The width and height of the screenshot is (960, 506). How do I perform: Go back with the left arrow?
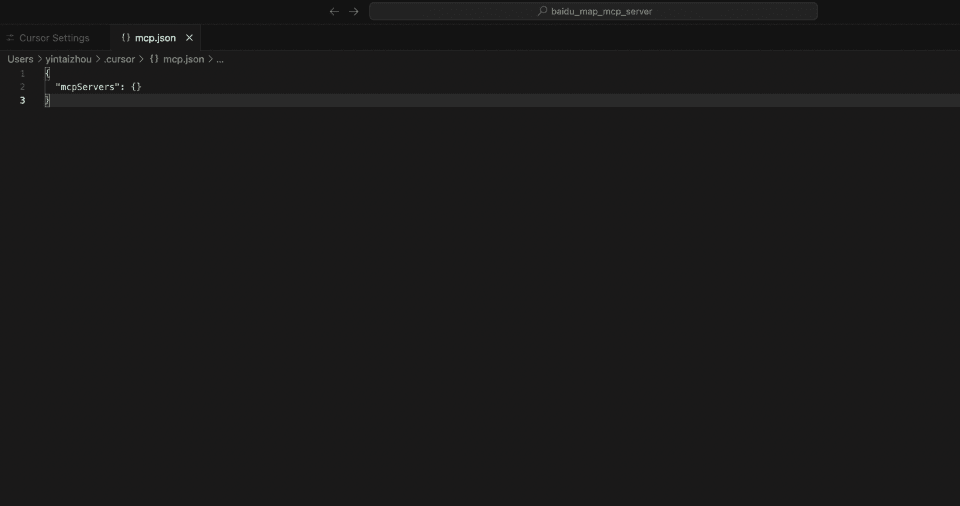pos(334,12)
